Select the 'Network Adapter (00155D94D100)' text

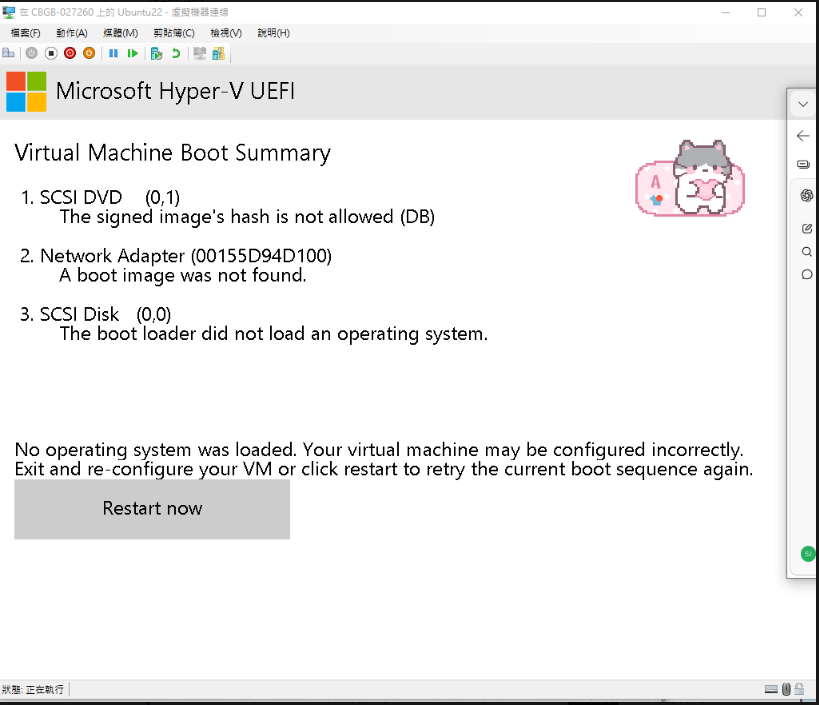click(186, 256)
